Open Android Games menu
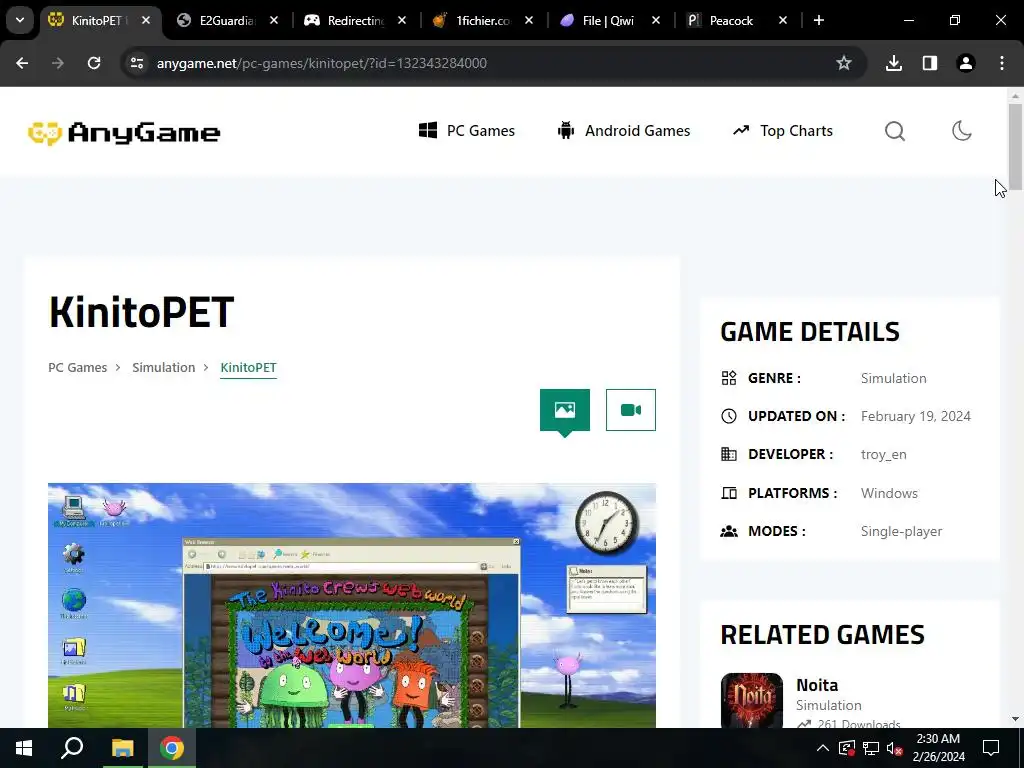Viewport: 1024px width, 768px height. tap(624, 131)
